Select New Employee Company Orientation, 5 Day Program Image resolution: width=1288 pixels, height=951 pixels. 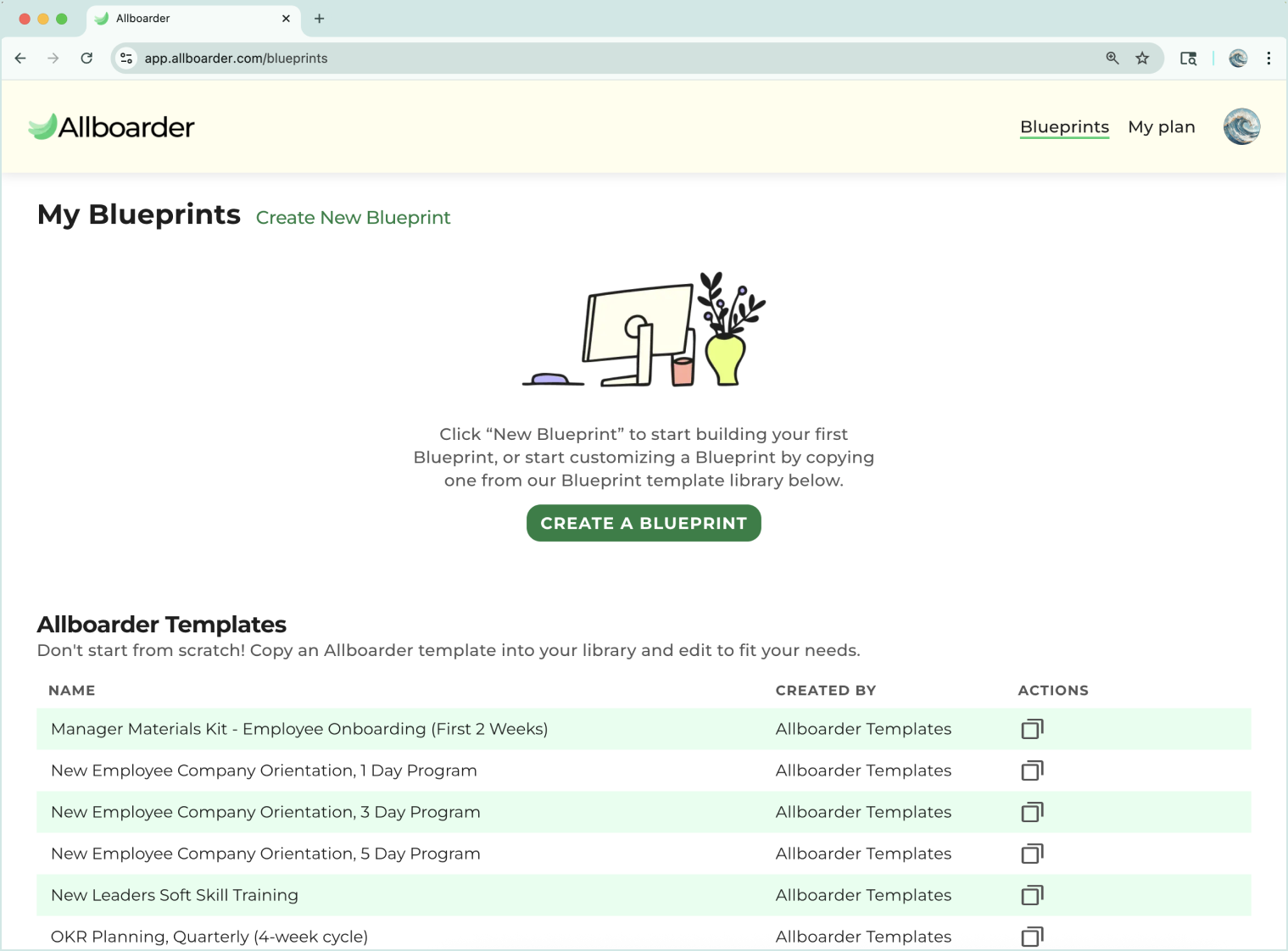point(265,854)
